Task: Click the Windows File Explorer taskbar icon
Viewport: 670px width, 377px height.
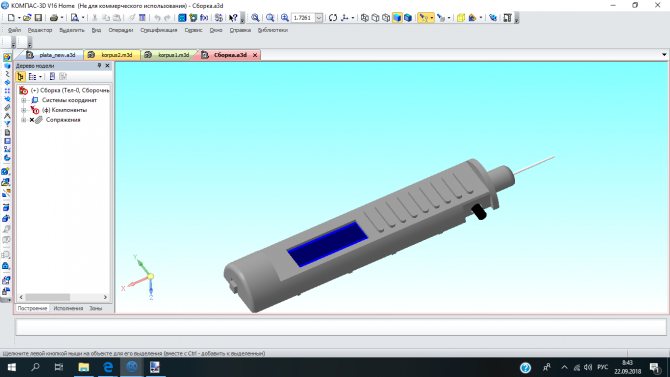Action: coord(84,367)
